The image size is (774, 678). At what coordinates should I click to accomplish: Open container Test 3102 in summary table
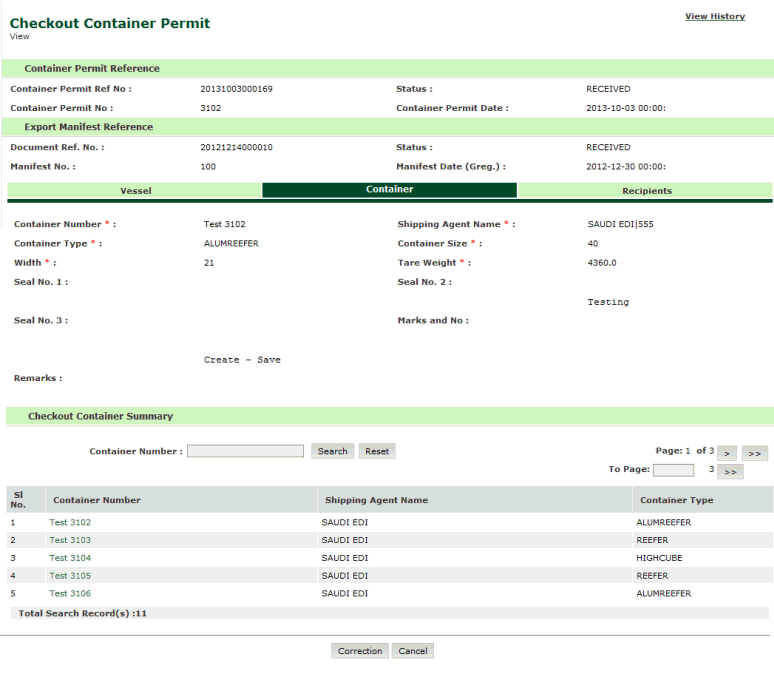[70, 522]
